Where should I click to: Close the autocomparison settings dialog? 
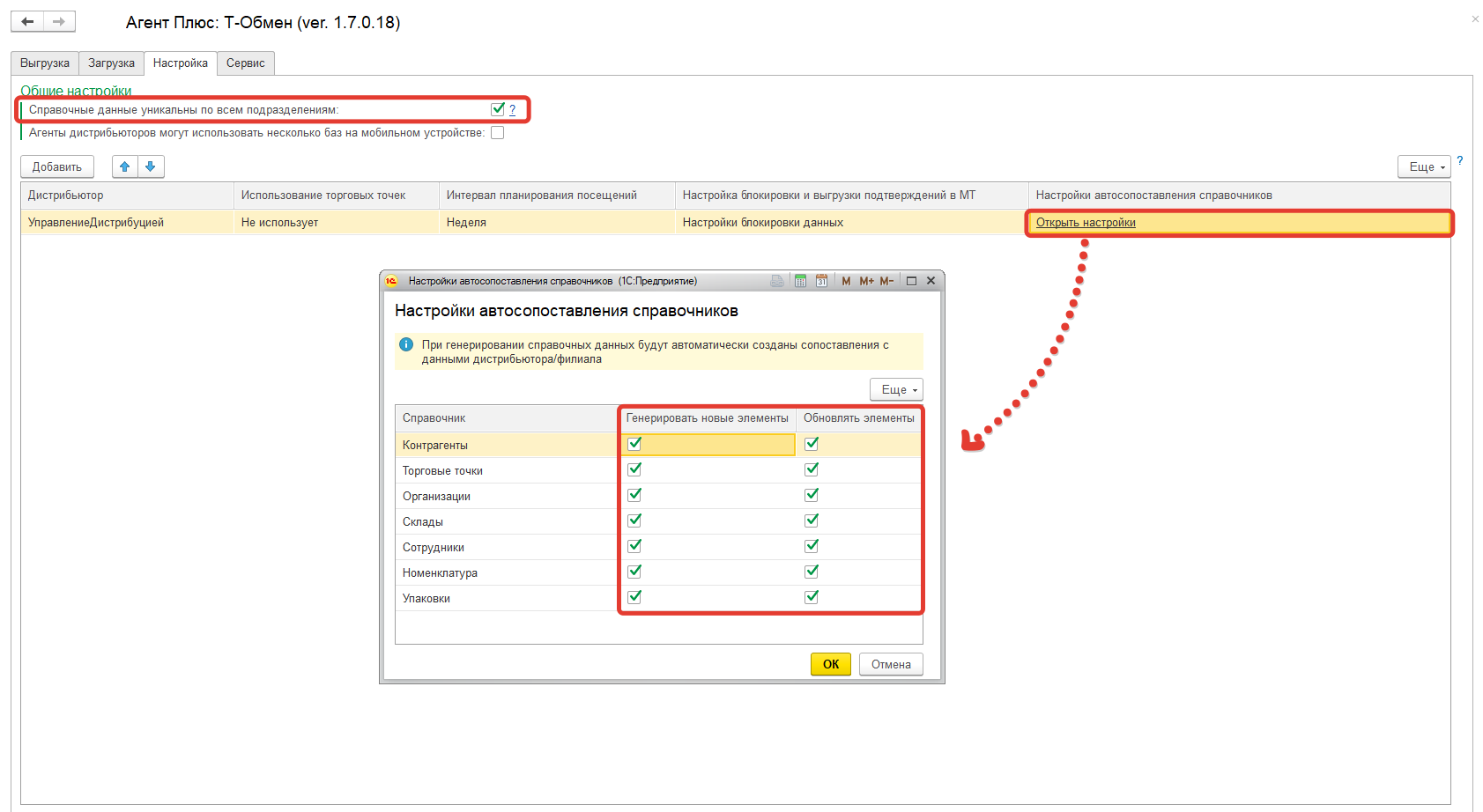(x=931, y=281)
